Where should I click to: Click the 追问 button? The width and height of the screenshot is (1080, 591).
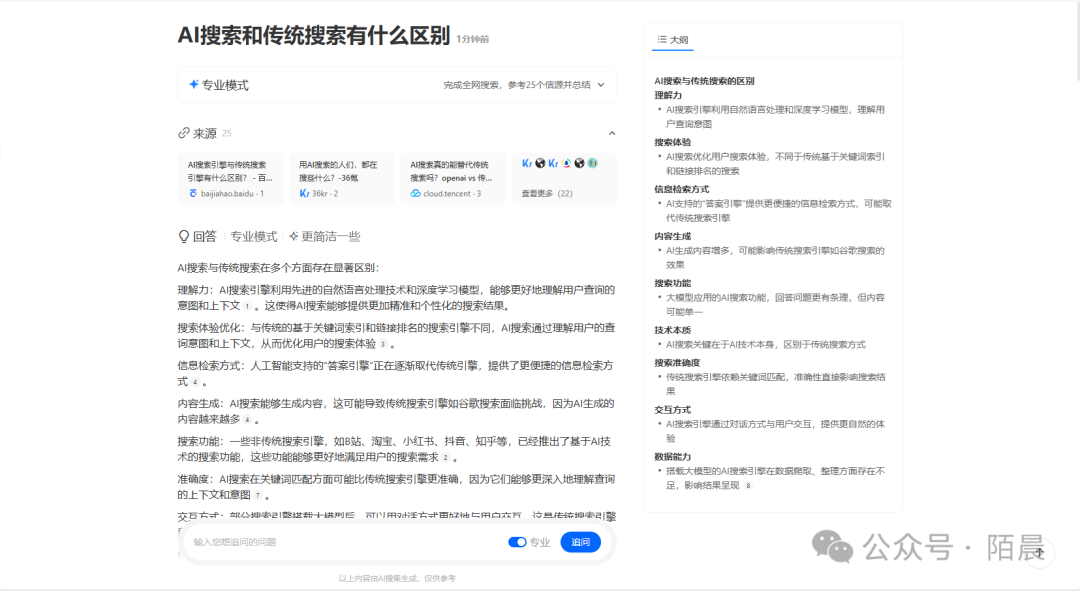pyautogui.click(x=580, y=542)
